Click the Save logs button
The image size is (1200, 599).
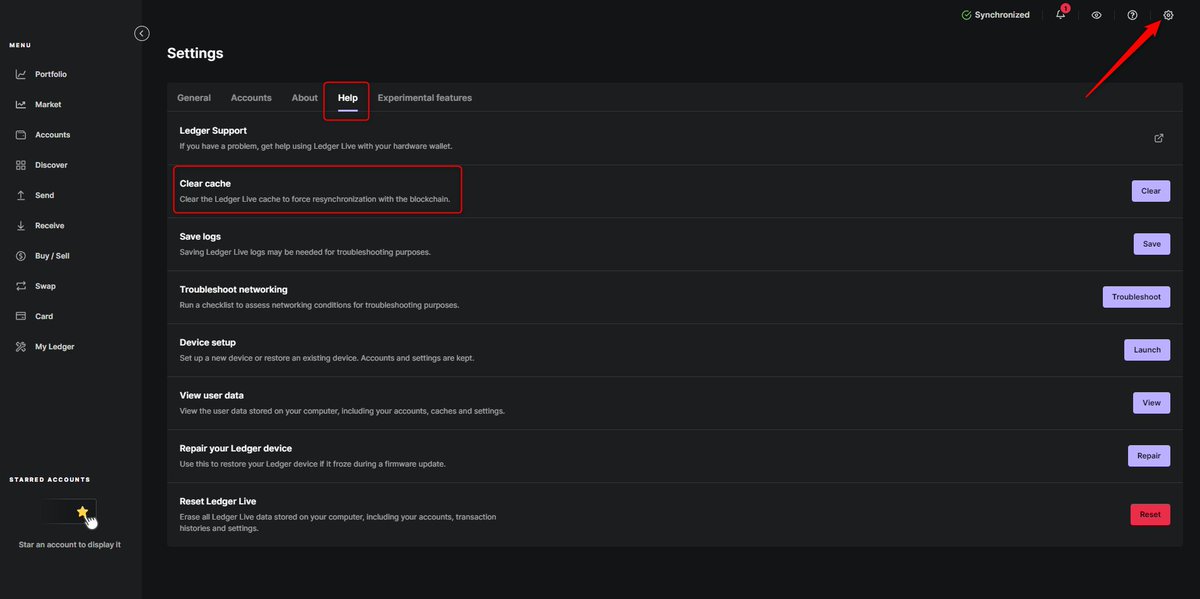tap(1152, 244)
